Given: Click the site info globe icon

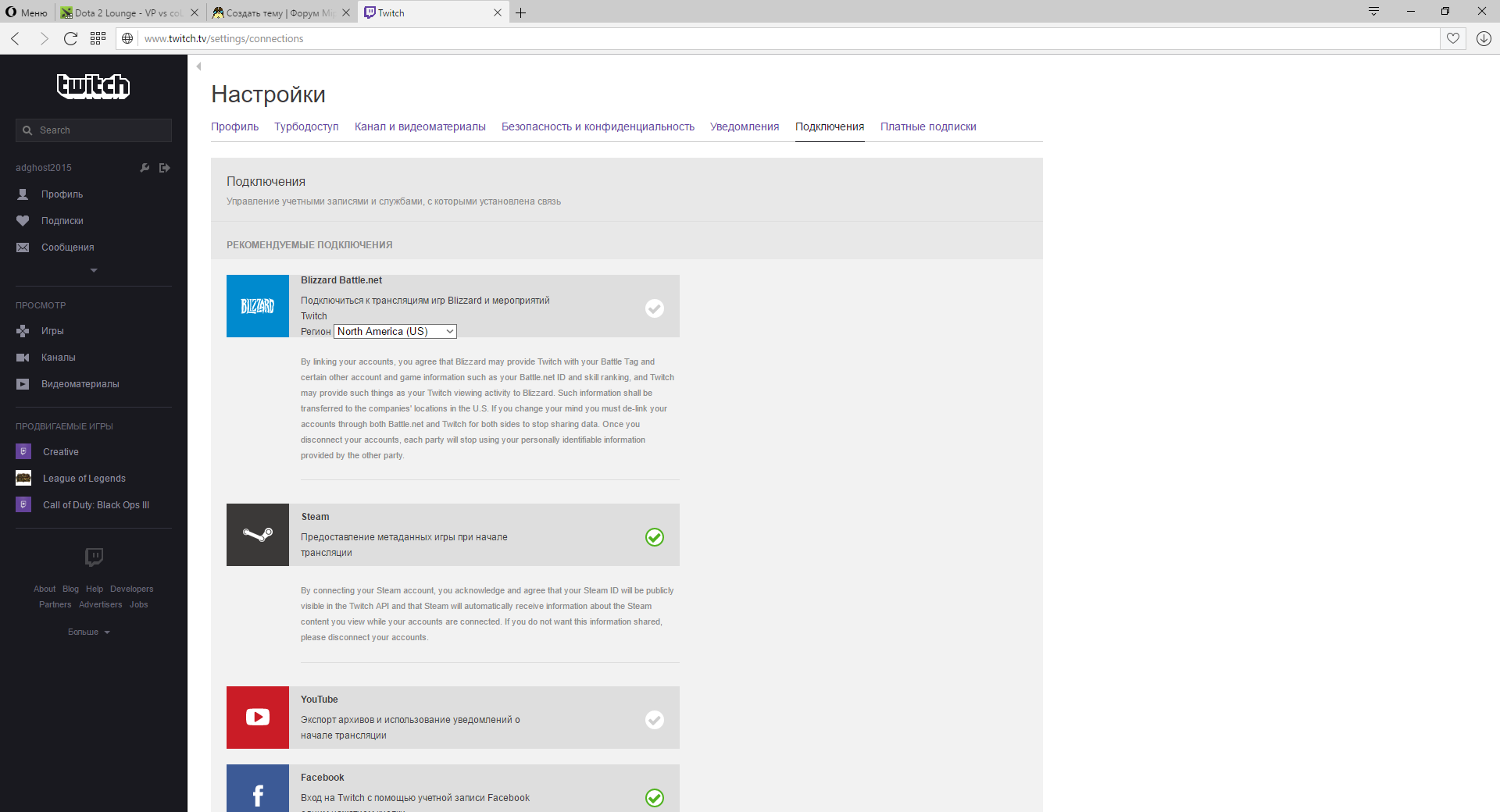Looking at the screenshot, I should pyautogui.click(x=127, y=38).
